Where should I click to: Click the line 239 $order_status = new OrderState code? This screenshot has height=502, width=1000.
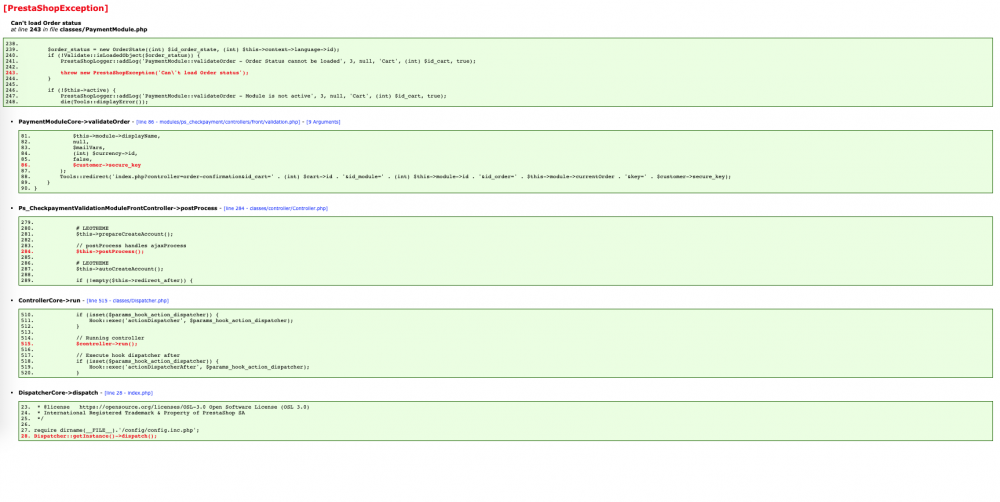point(193,50)
